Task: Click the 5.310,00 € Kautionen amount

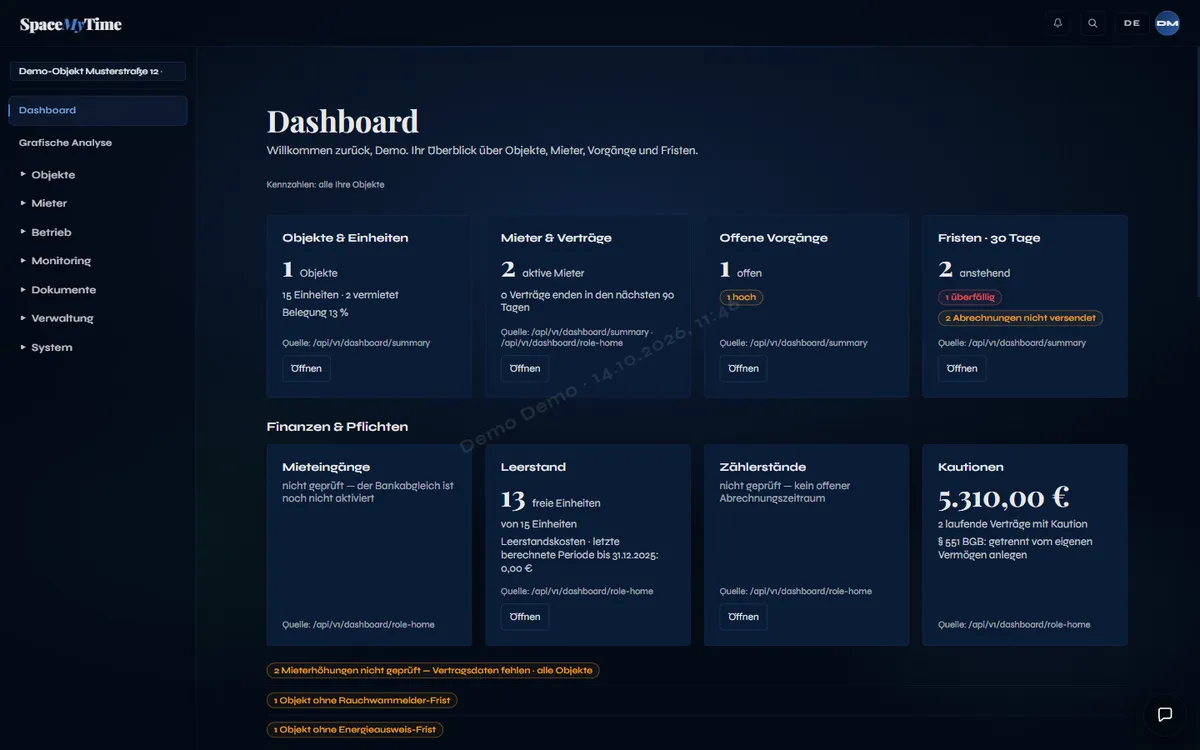Action: [1004, 498]
